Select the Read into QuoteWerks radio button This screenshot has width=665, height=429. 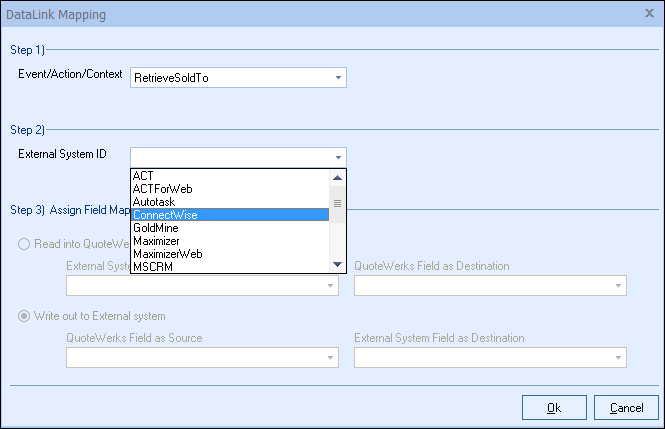tap(23, 244)
